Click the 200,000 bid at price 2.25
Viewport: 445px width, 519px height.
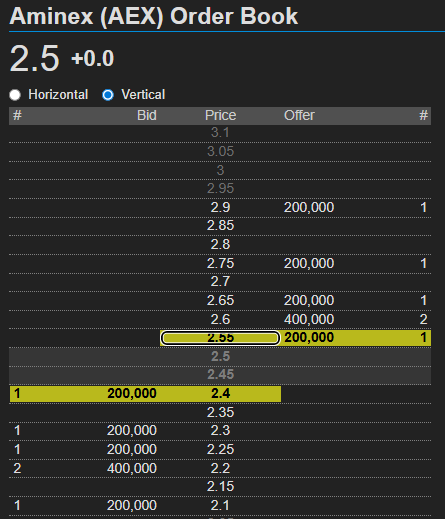[132, 450]
